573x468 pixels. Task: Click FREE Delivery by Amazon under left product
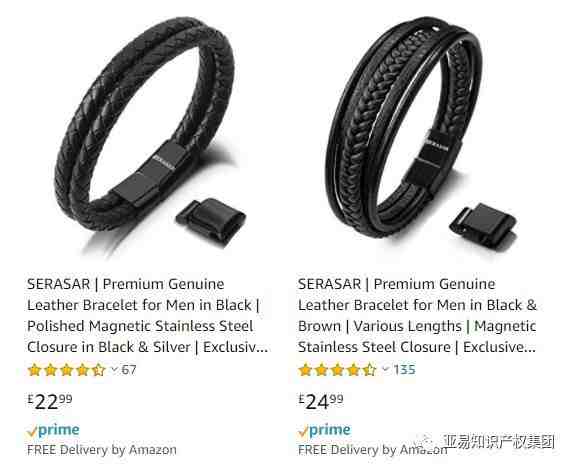point(102,450)
